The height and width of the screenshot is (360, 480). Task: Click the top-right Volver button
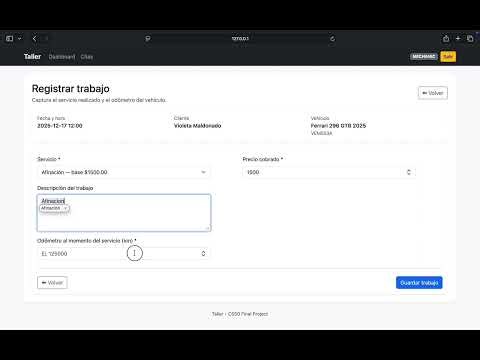pos(433,93)
